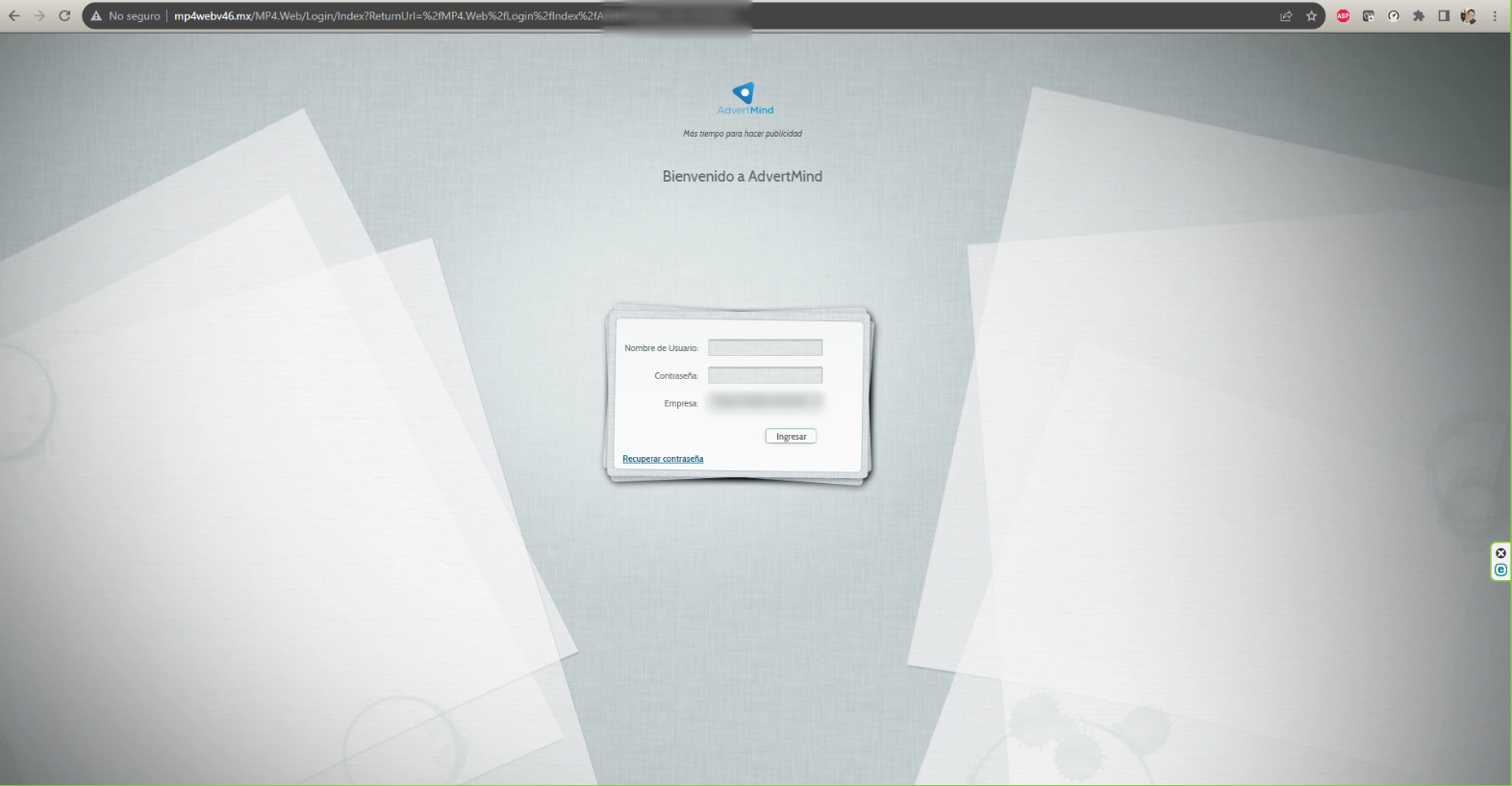
Task: Focus the Nombre de Usuario field
Action: tap(765, 347)
